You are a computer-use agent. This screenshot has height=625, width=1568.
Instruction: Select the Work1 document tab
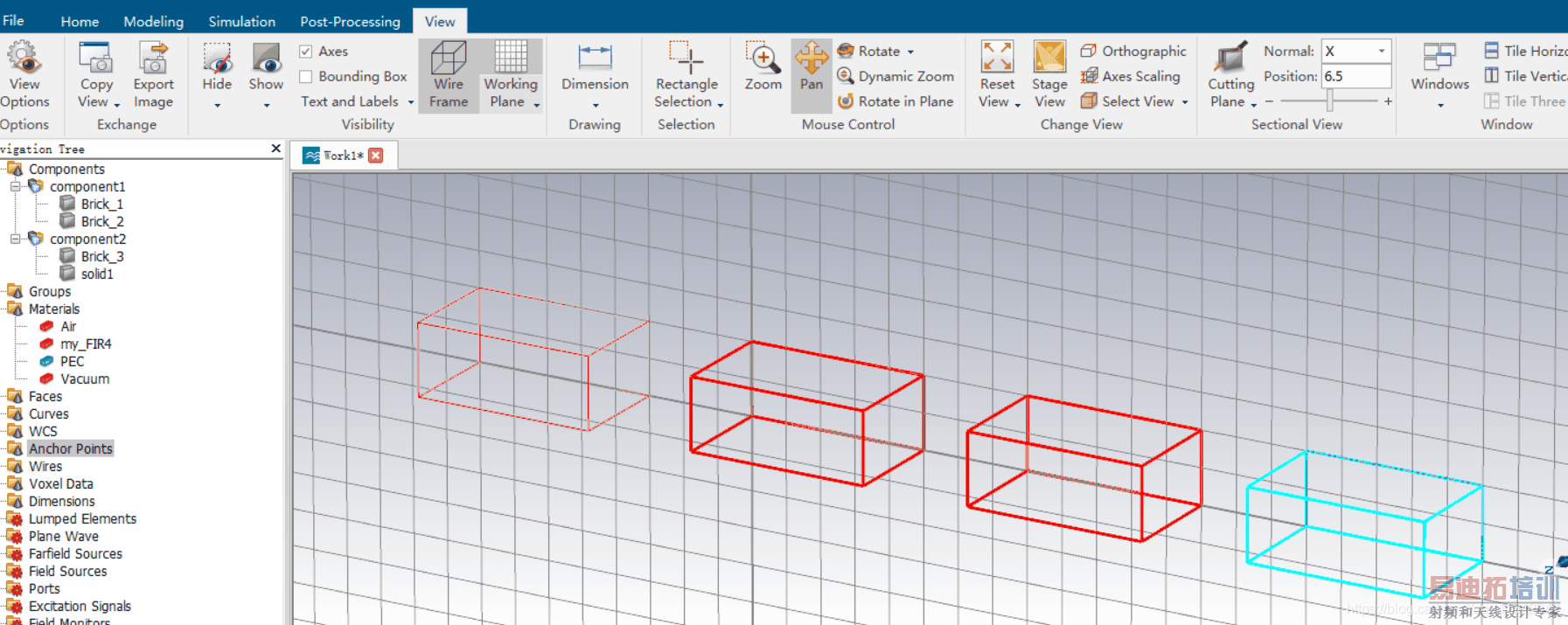[x=343, y=156]
